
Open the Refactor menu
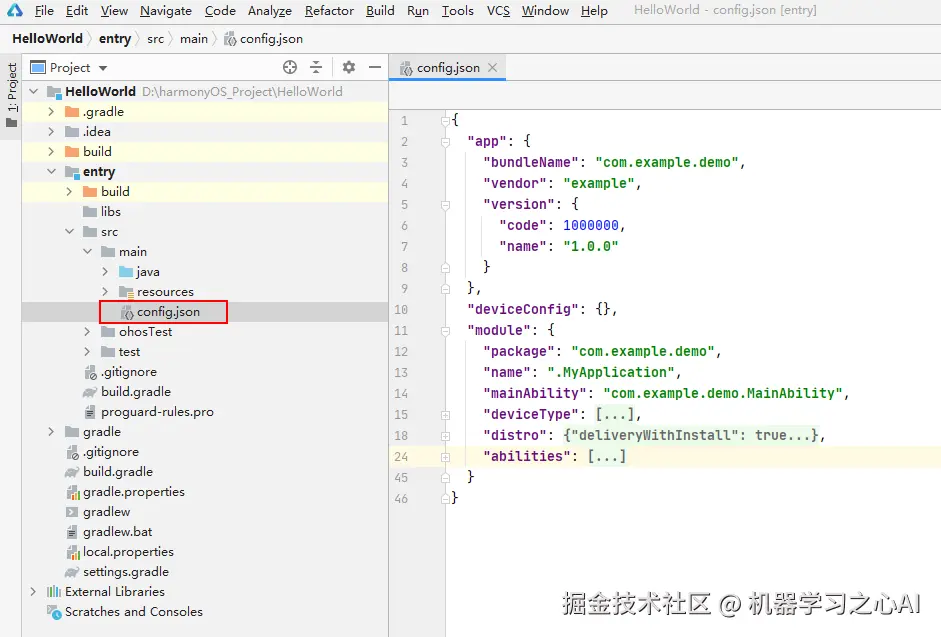(x=329, y=10)
